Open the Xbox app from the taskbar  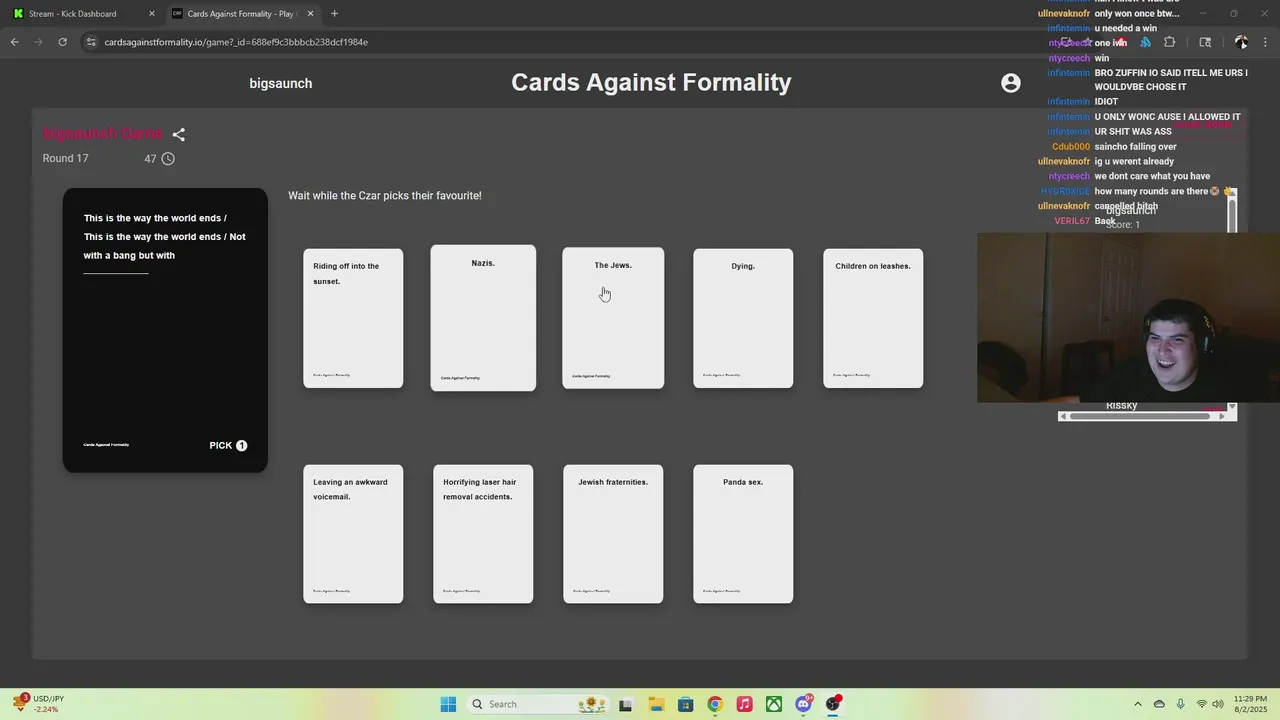(774, 704)
